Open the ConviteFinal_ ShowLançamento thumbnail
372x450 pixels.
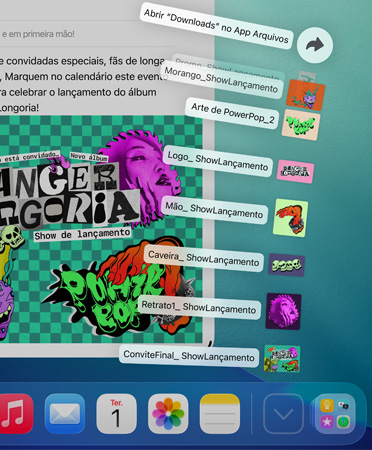pyautogui.click(x=282, y=359)
